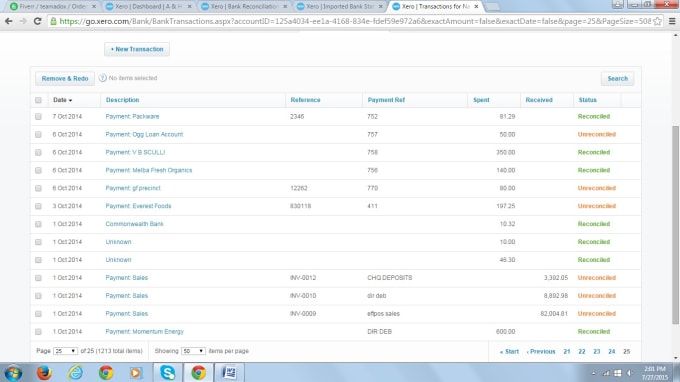Image resolution: width=680 pixels, height=382 pixels.
Task: Close the Xero Dashboard browser tab
Action: (189, 7)
